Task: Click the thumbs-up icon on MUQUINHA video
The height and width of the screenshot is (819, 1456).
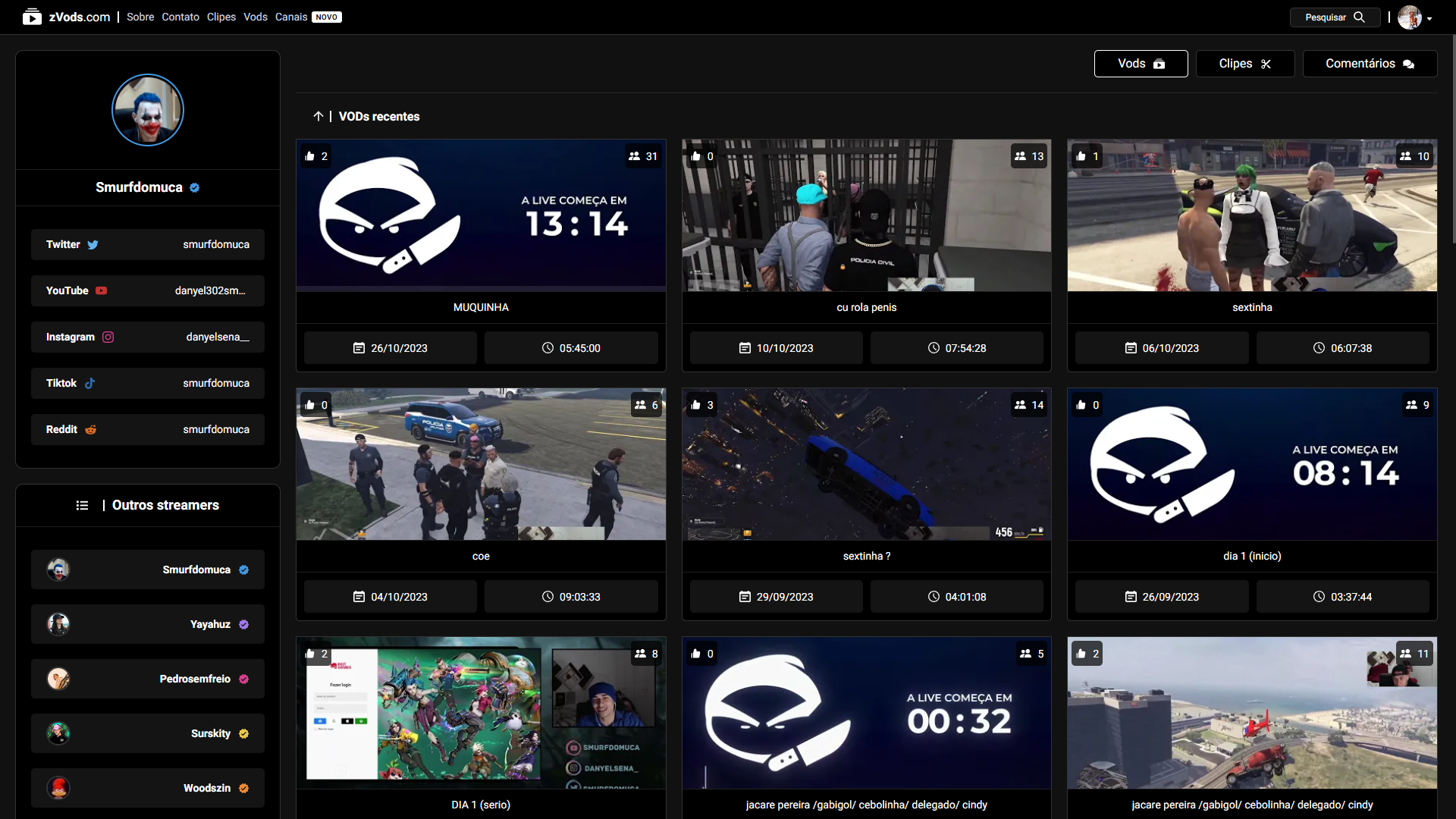Action: click(310, 157)
